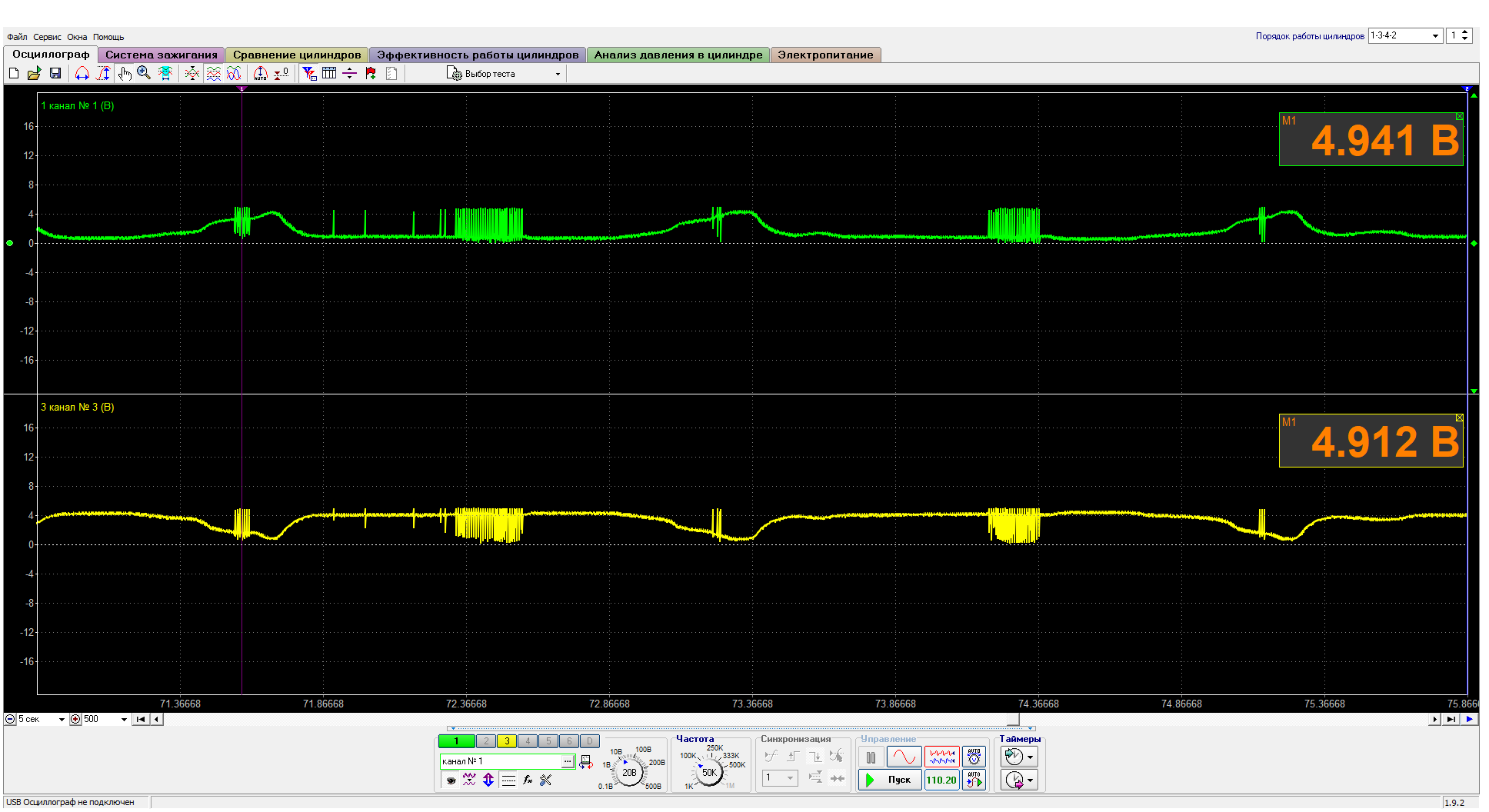Toggle channel 1 green button
1489x812 pixels.
click(456, 741)
